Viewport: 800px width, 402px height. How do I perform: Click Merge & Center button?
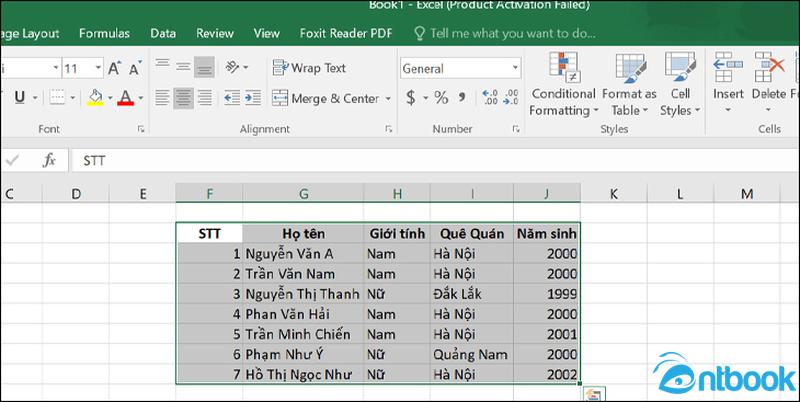326,98
